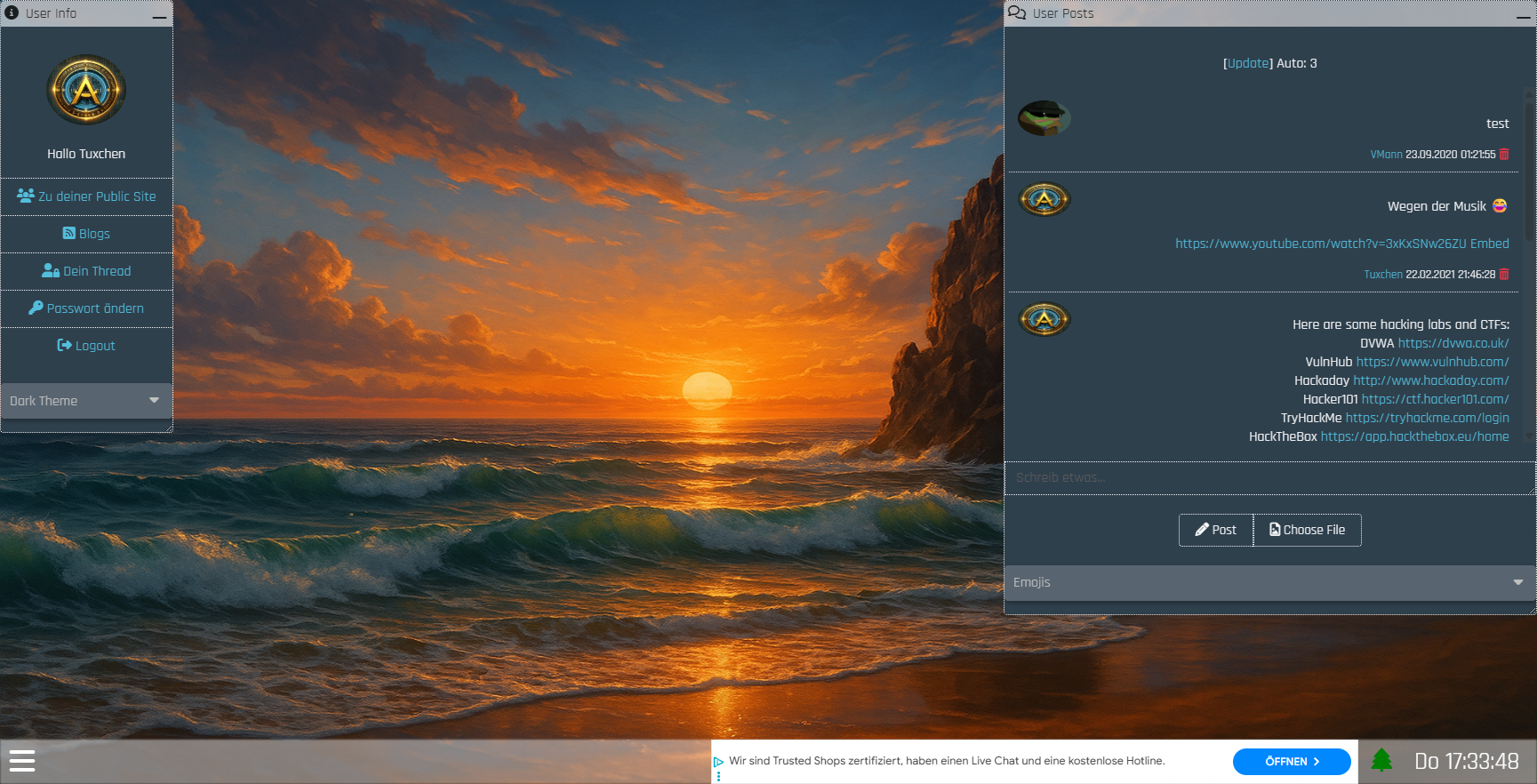Click the Auto: 3 counter text
The width and height of the screenshot is (1537, 784).
click(x=1297, y=63)
